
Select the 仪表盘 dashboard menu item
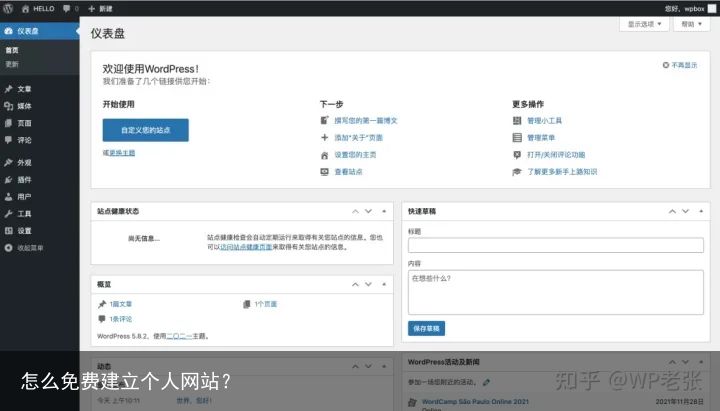tap(39, 31)
